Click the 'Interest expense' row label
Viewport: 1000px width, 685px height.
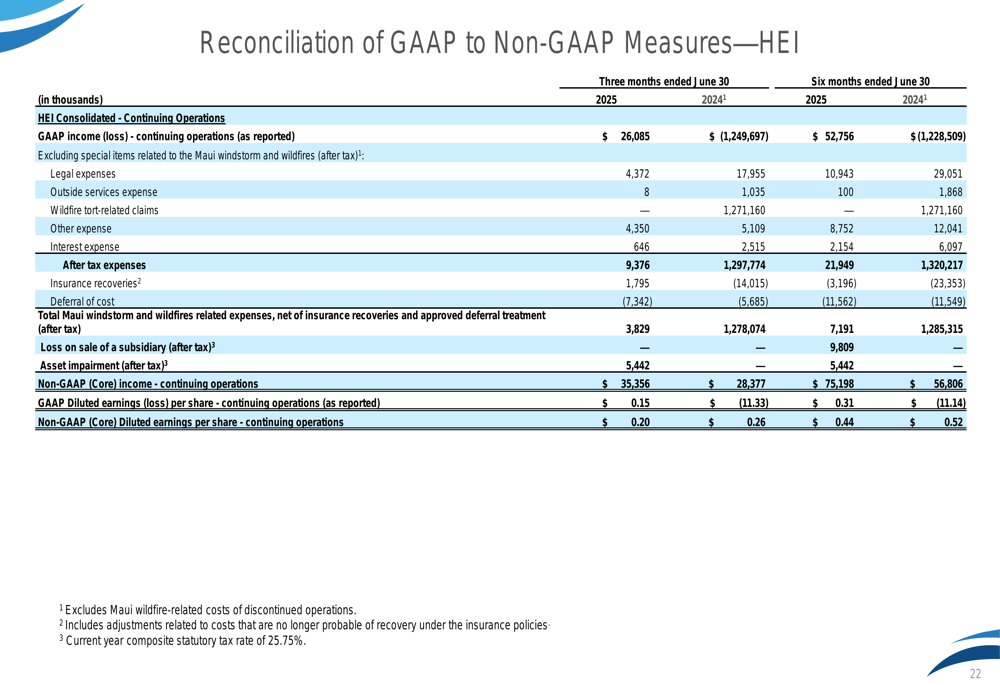(x=84, y=247)
